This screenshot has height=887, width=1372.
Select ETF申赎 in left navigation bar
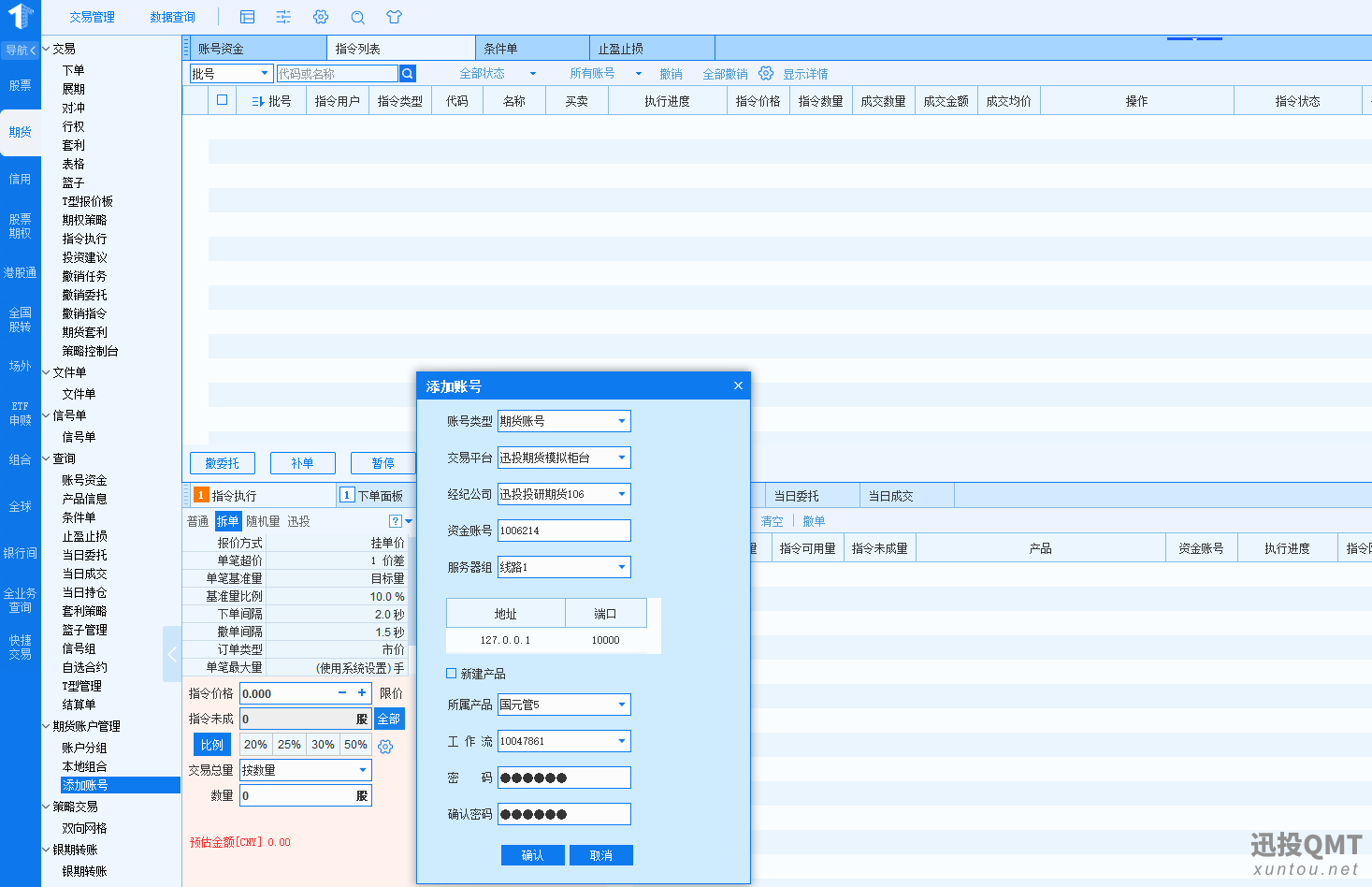pos(21,414)
